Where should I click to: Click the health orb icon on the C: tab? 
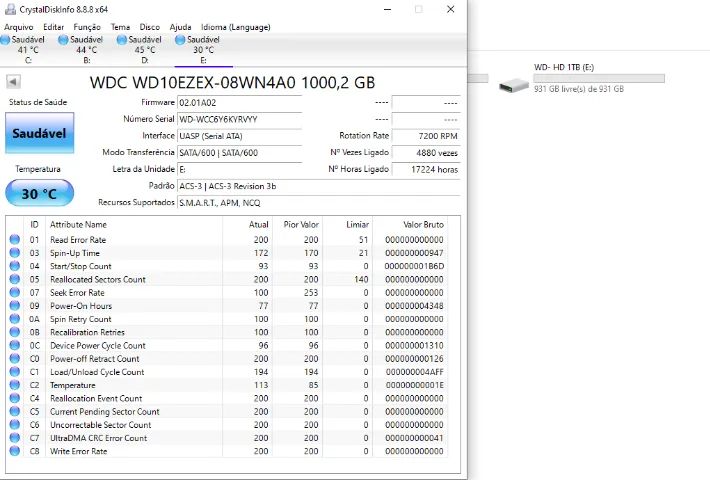(5, 40)
